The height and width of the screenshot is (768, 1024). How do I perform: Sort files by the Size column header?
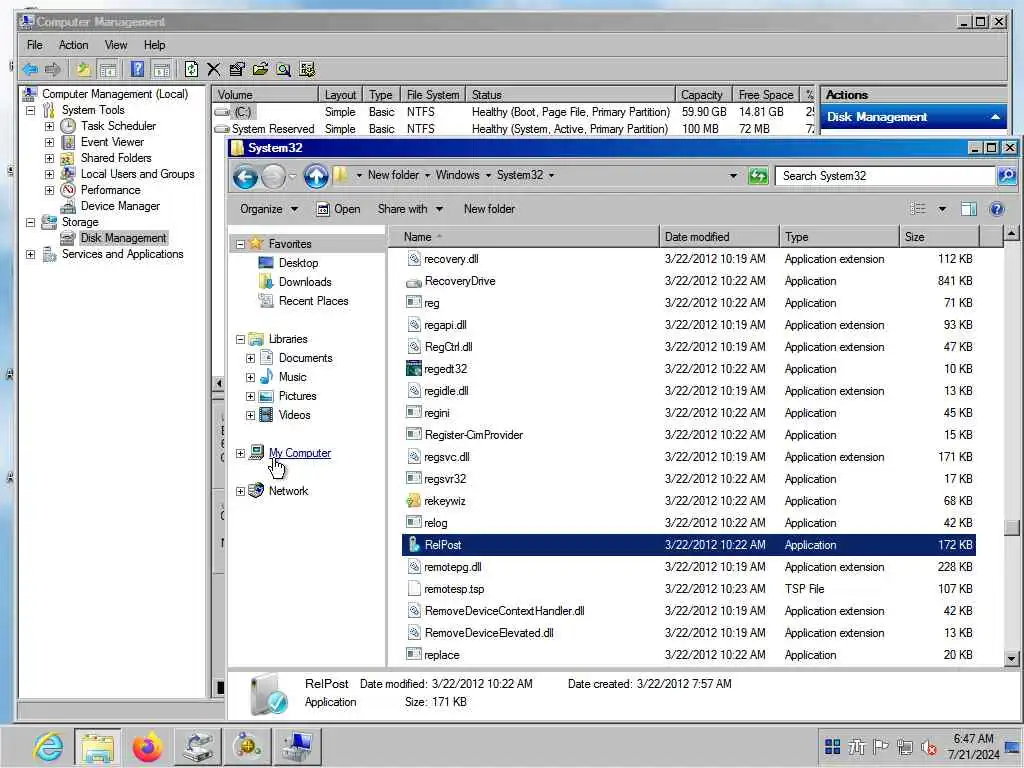click(x=939, y=237)
